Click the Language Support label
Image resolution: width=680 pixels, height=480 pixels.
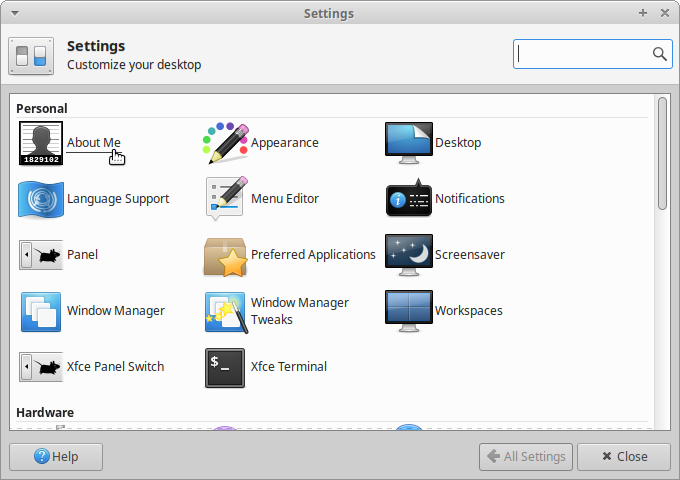click(x=118, y=199)
